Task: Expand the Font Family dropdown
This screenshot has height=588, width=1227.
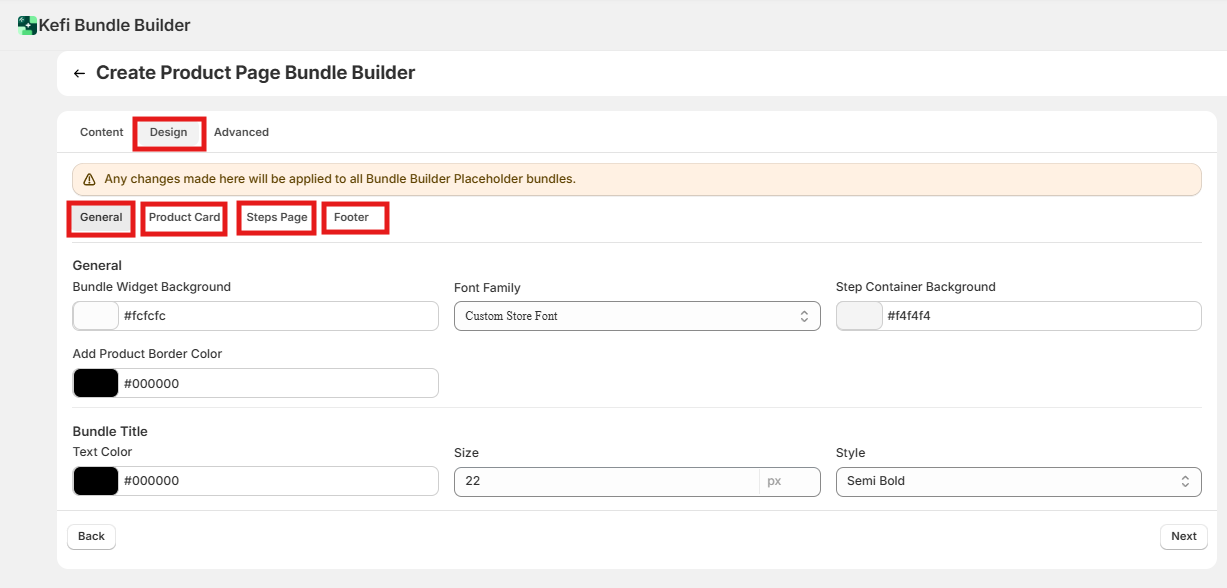Action: [637, 316]
